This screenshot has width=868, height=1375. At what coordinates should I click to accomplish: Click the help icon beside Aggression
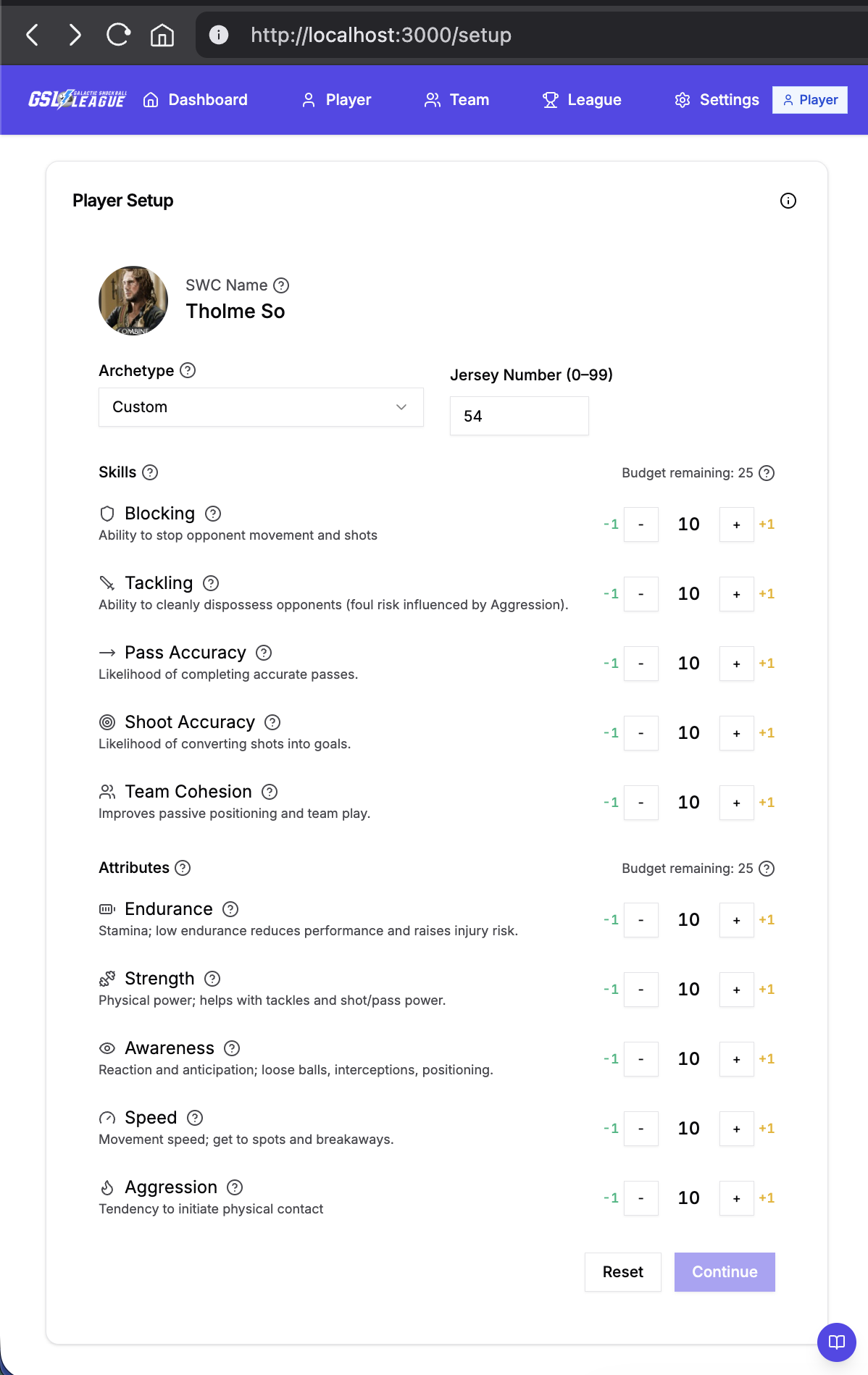point(235,1187)
